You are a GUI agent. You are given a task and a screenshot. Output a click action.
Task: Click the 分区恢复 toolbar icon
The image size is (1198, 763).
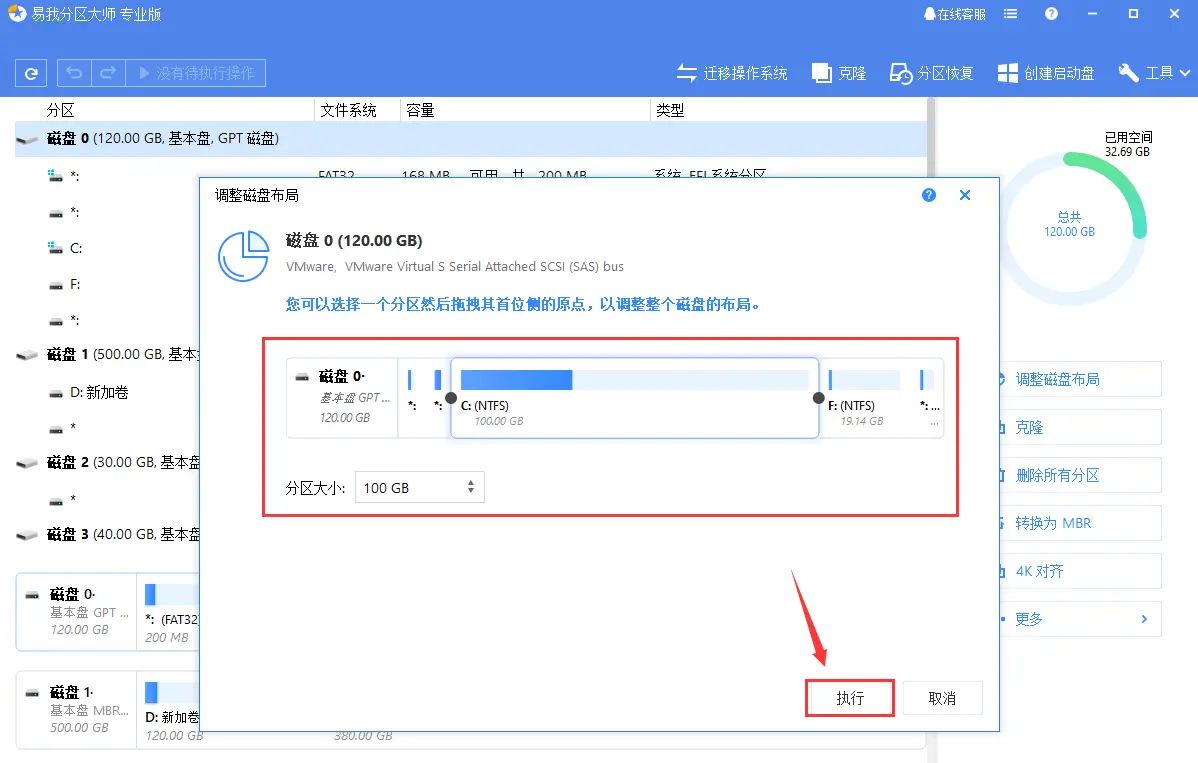click(930, 72)
